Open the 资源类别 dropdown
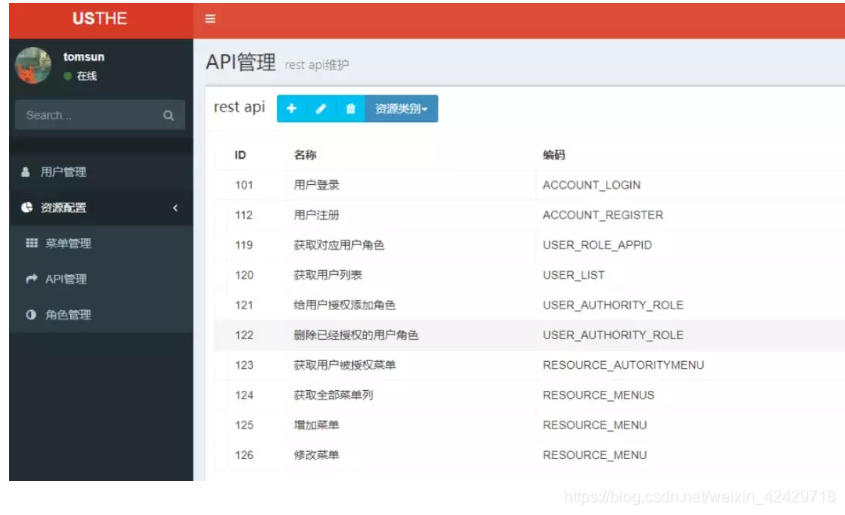845x515 pixels. (x=401, y=108)
